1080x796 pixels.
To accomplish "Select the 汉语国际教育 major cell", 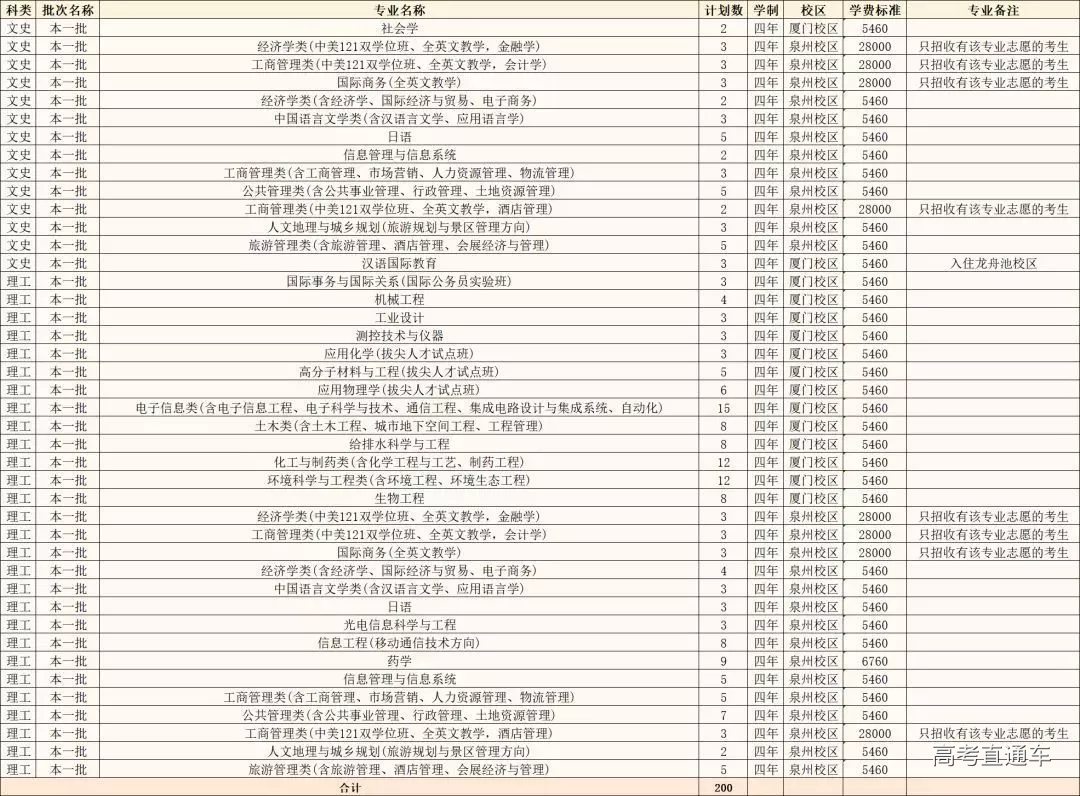I will pos(399,263).
